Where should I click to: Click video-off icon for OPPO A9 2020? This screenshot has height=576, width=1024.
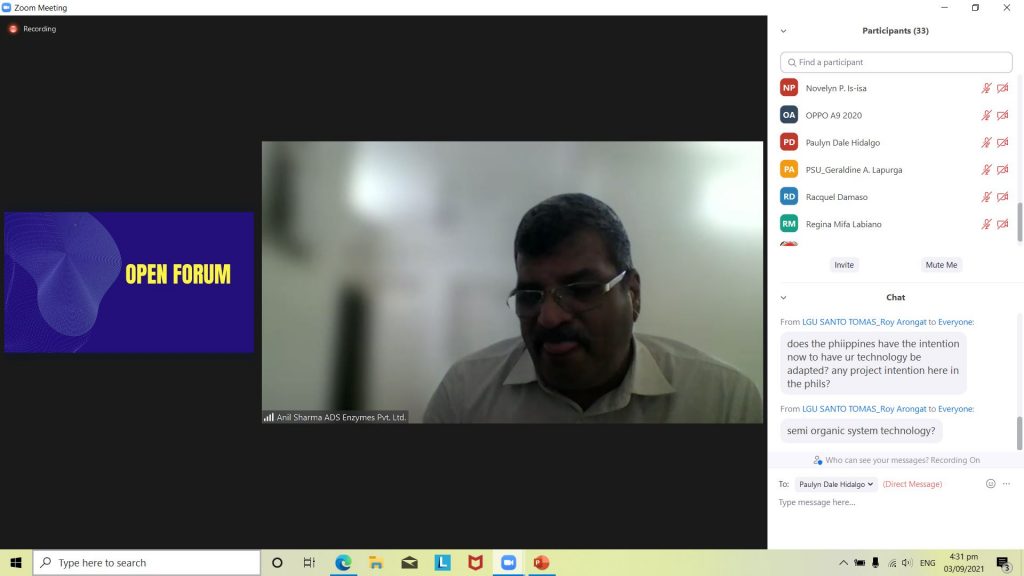1002,115
